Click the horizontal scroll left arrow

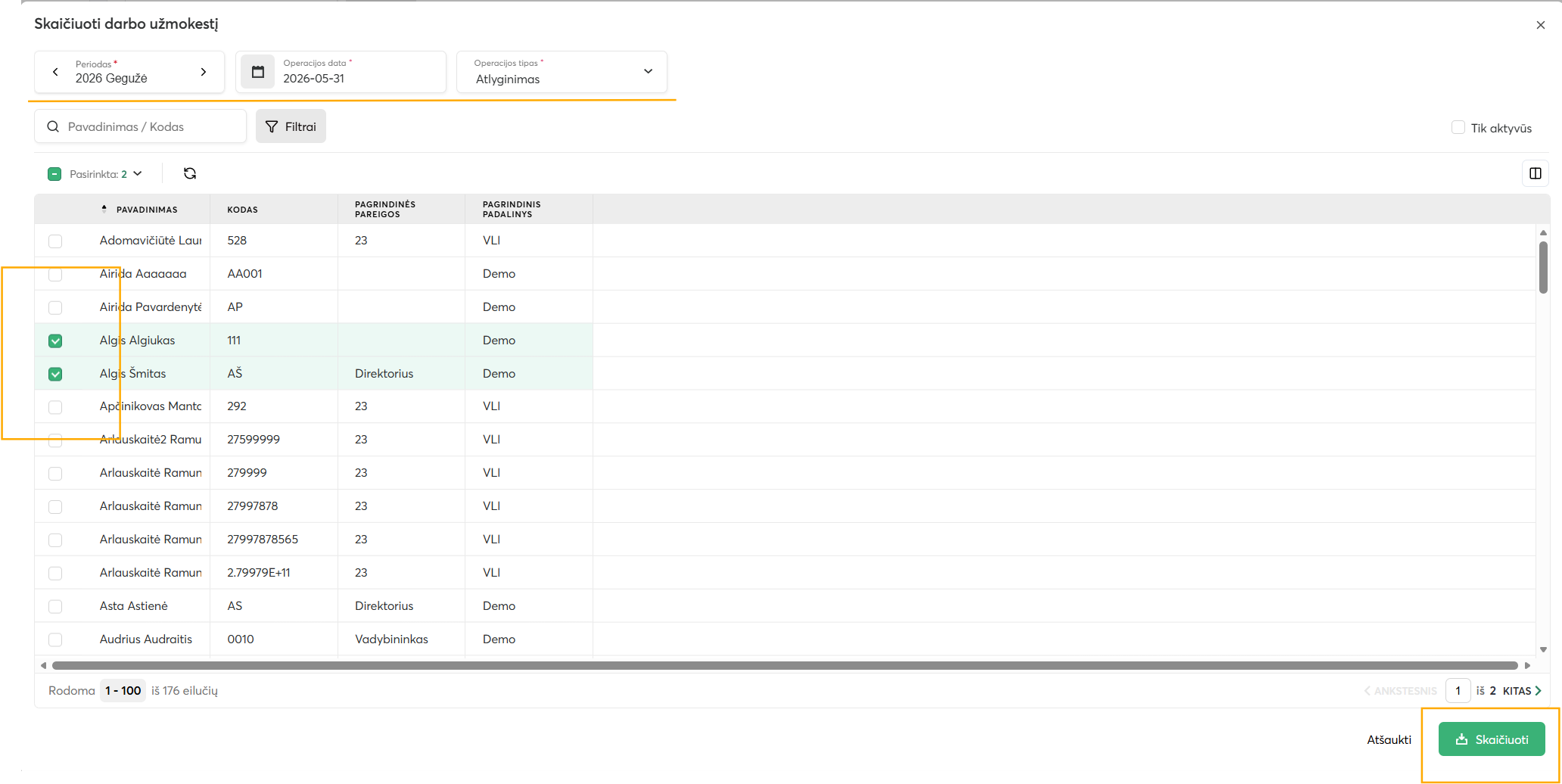coord(43,666)
